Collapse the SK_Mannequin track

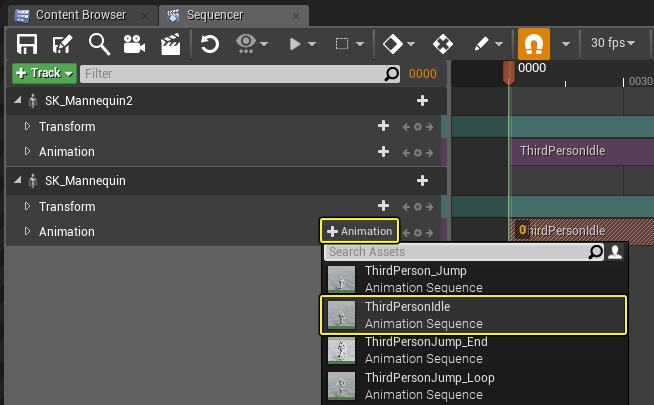coord(18,180)
